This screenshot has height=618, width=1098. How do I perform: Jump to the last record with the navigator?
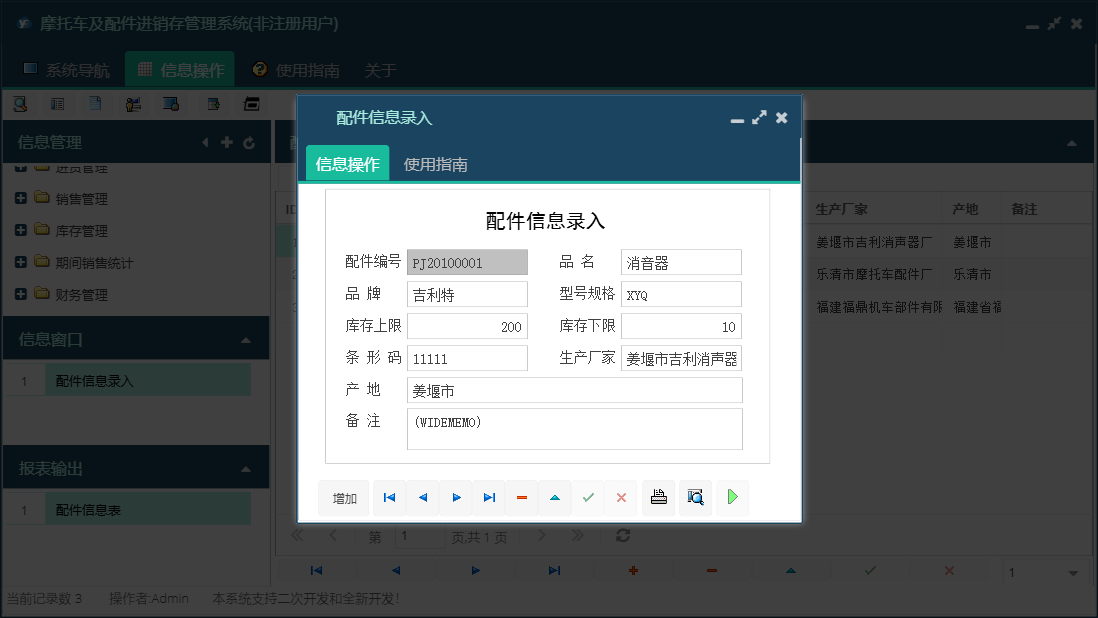coord(488,497)
